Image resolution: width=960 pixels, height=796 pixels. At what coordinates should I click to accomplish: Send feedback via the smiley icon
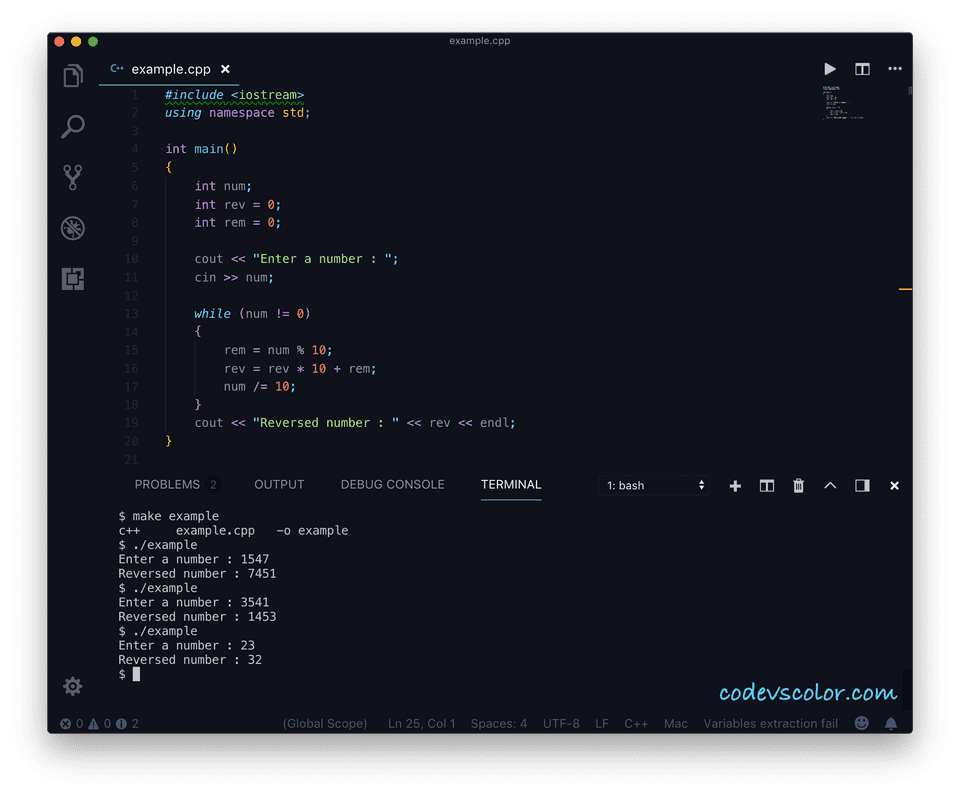[861, 723]
